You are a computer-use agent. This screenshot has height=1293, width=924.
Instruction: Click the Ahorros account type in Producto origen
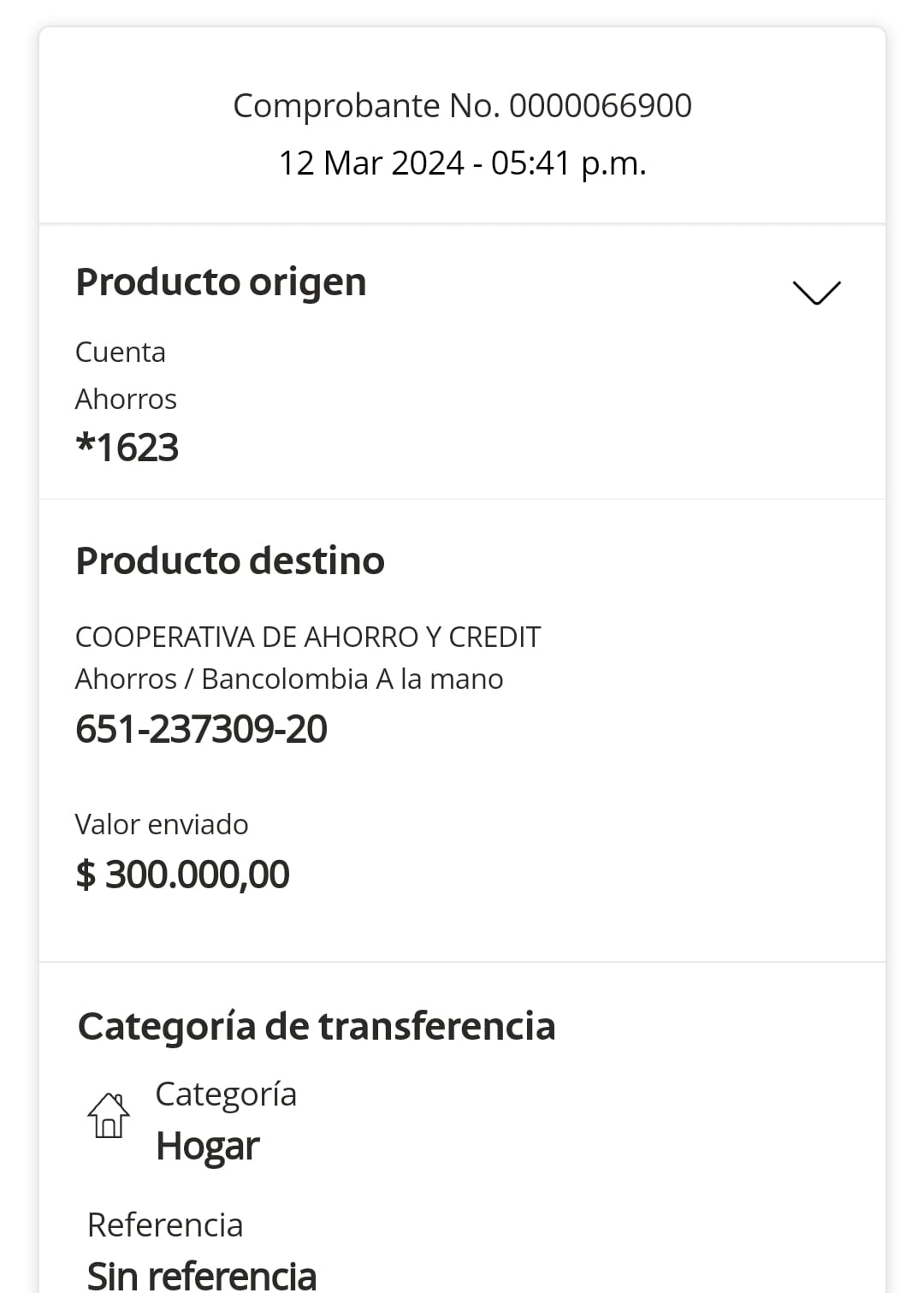[126, 399]
